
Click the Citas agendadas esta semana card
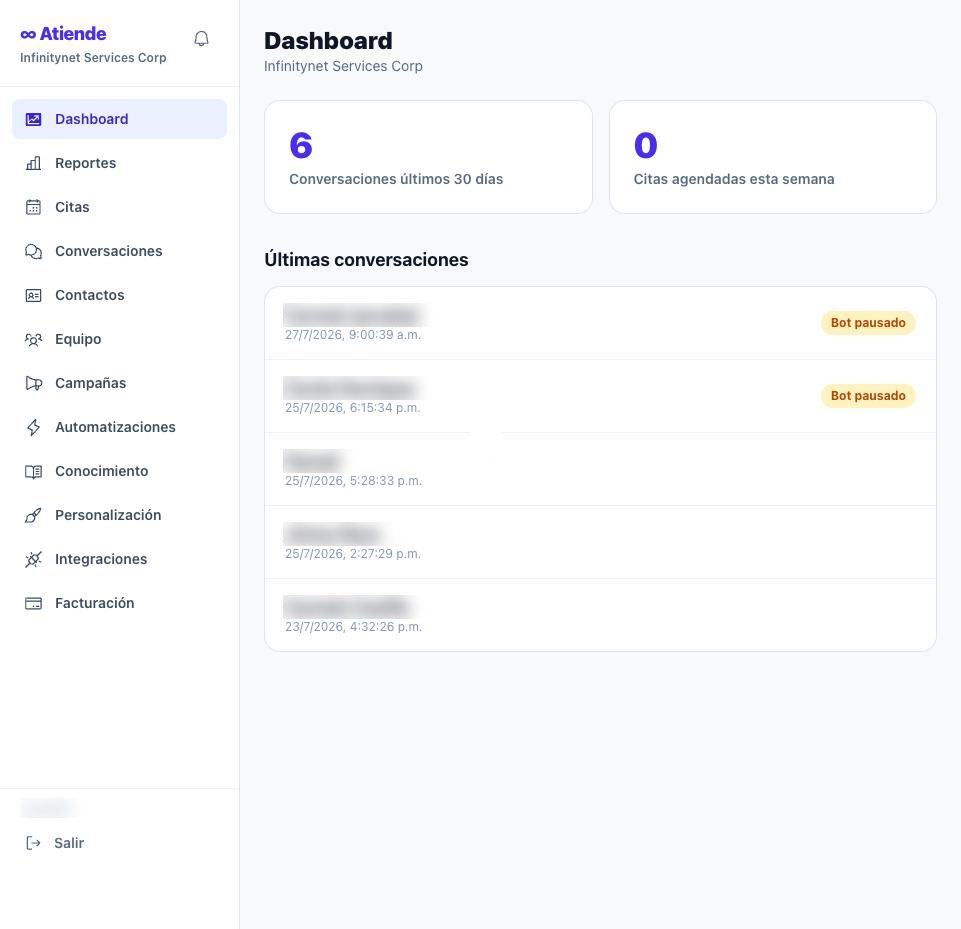(773, 157)
